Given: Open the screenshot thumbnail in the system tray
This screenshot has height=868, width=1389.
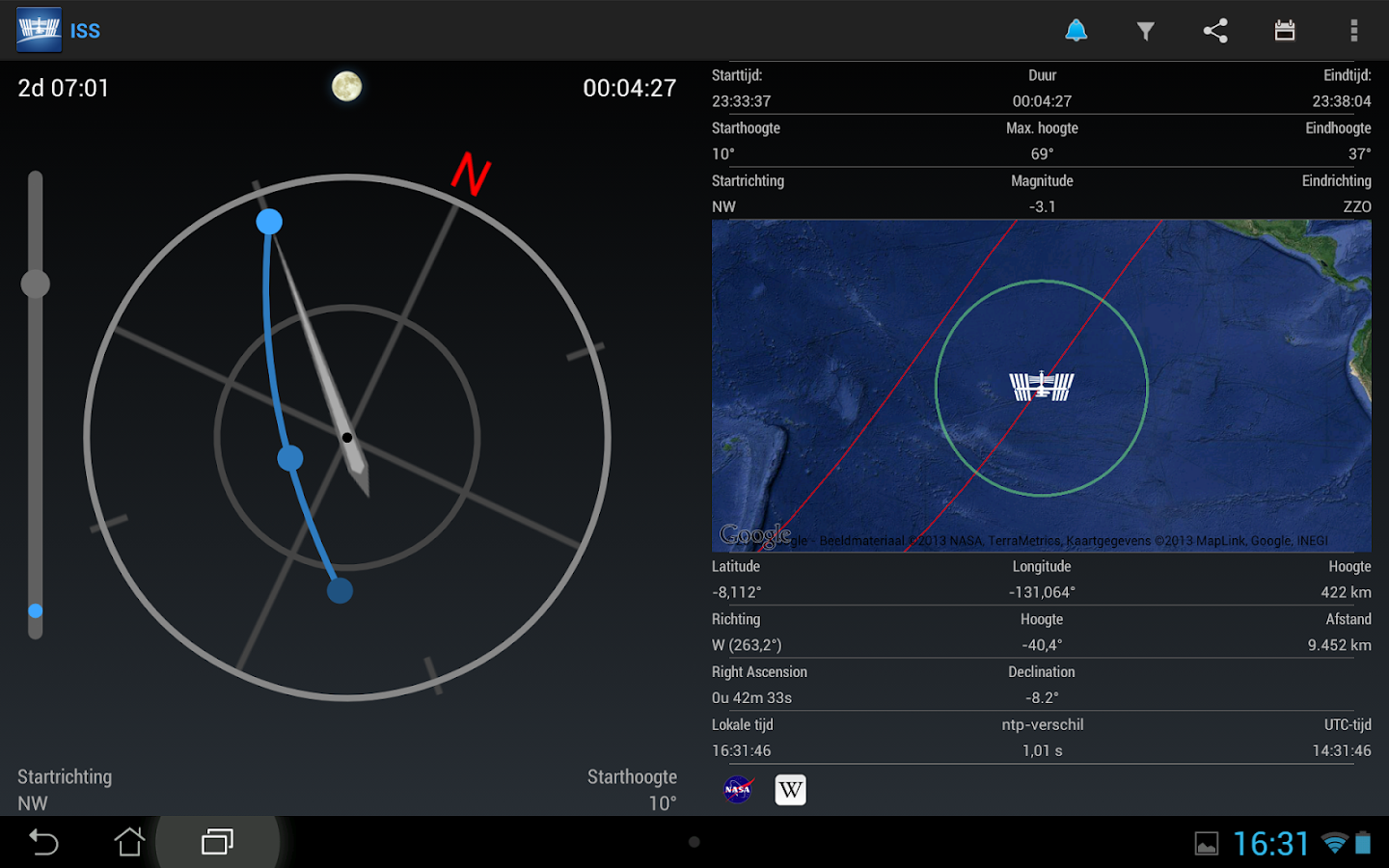Looking at the screenshot, I should click(1208, 842).
